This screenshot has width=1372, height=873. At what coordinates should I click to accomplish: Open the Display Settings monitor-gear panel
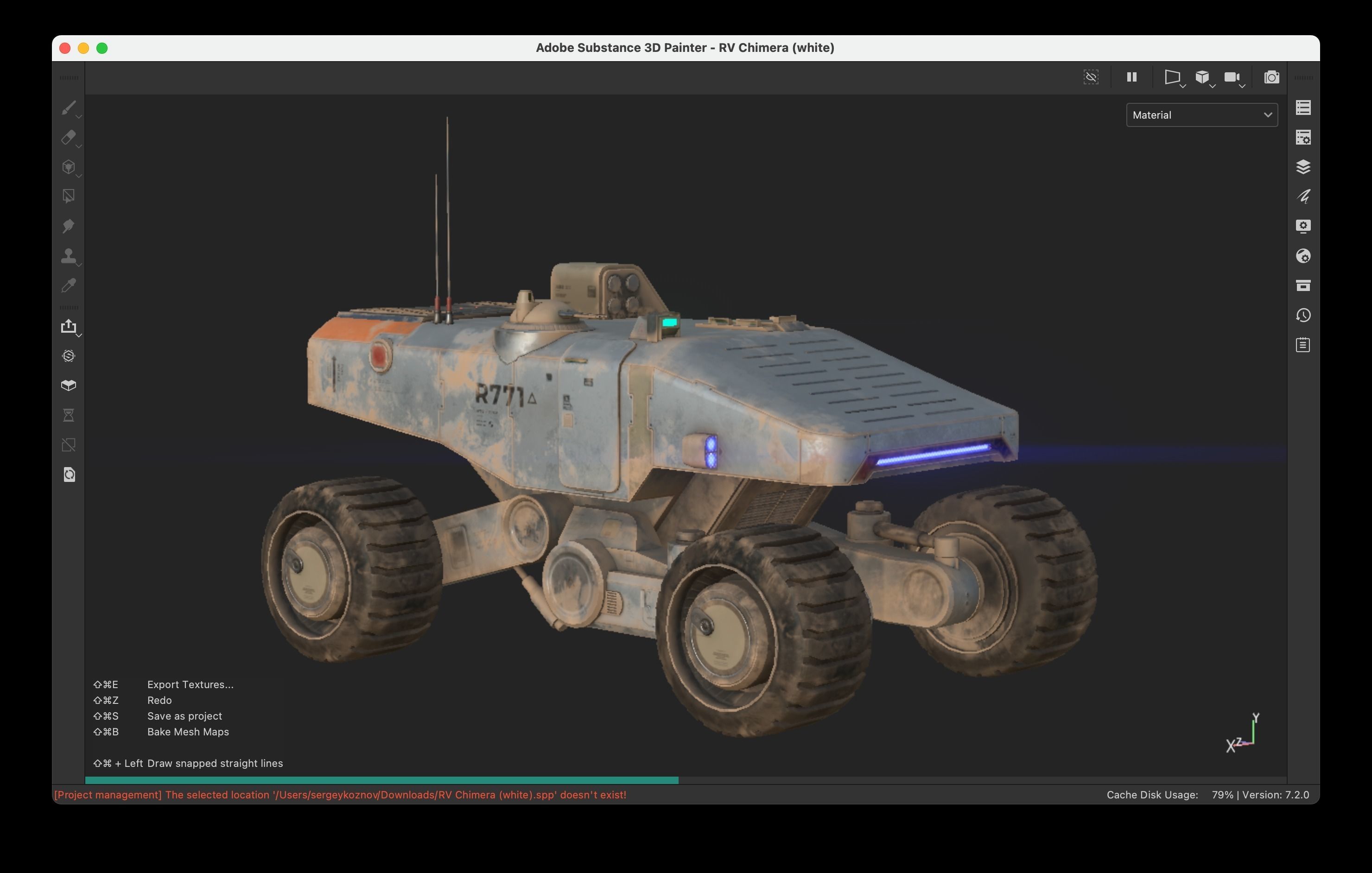pyautogui.click(x=1303, y=226)
